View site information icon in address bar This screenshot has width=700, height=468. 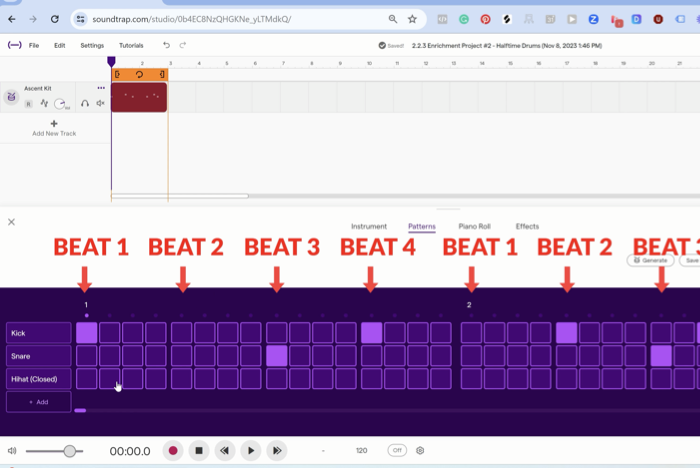coord(80,19)
